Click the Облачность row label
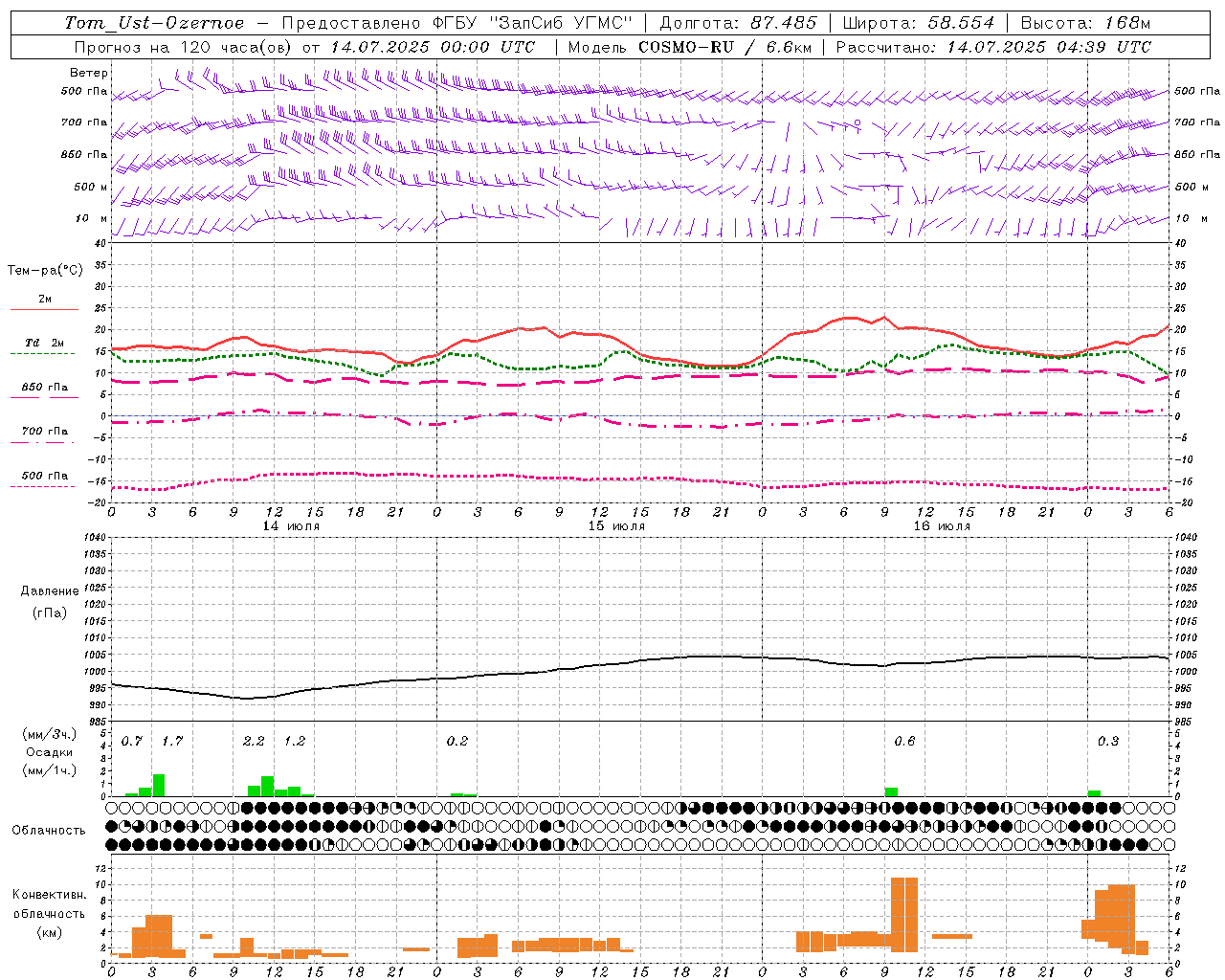 tap(49, 831)
